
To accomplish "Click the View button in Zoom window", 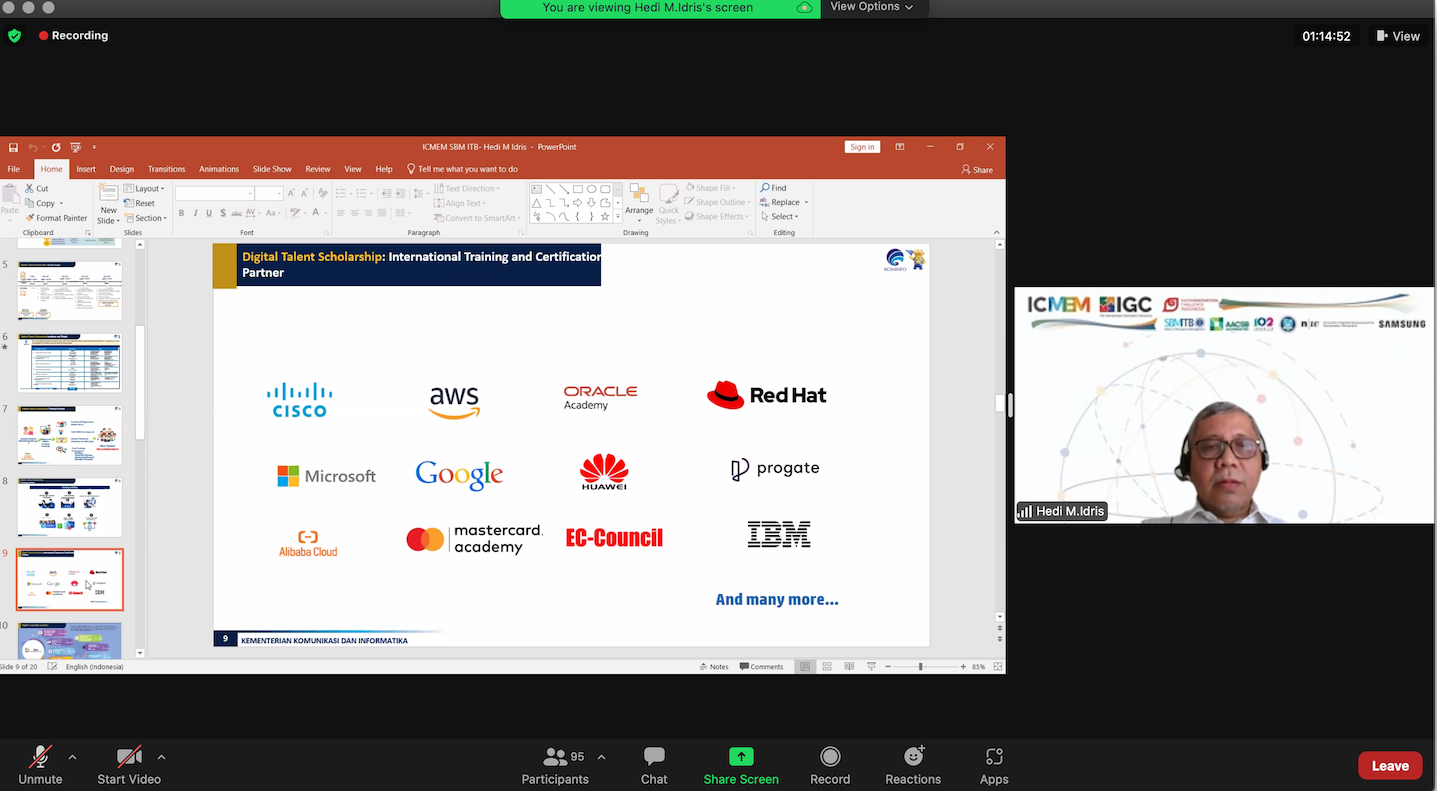I will (1398, 36).
